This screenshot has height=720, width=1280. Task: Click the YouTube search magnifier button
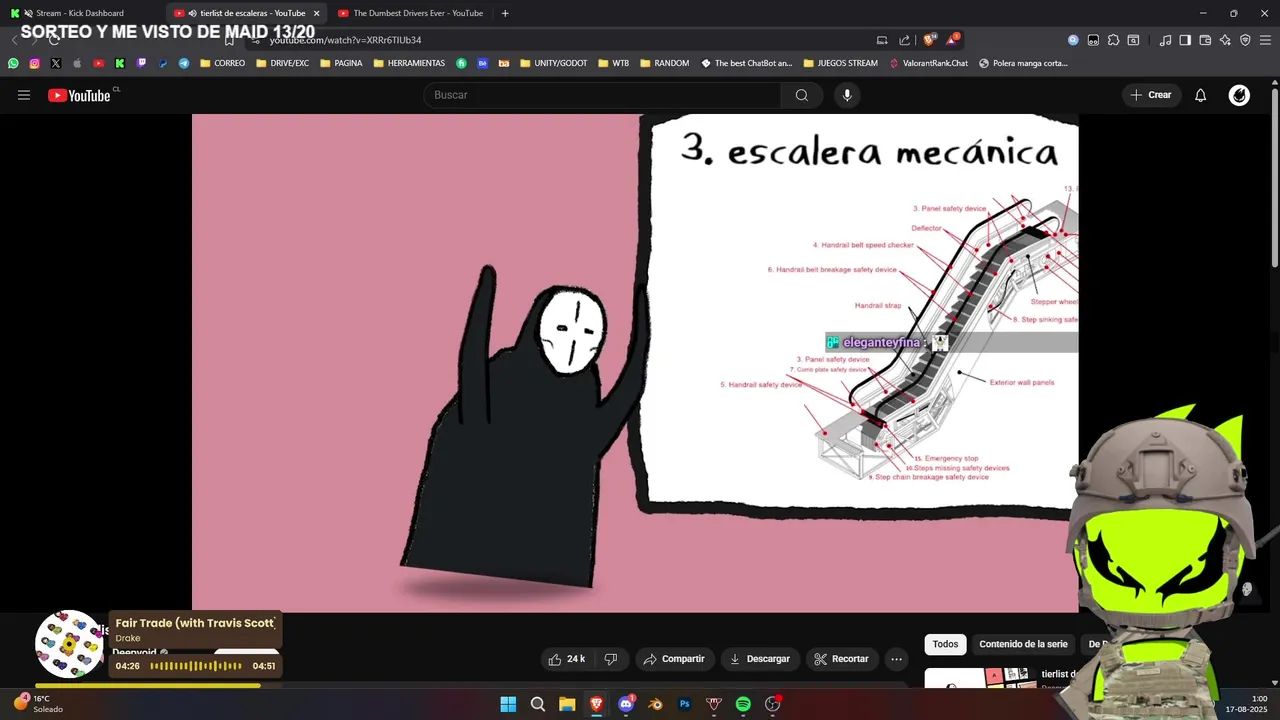pyautogui.click(x=801, y=95)
